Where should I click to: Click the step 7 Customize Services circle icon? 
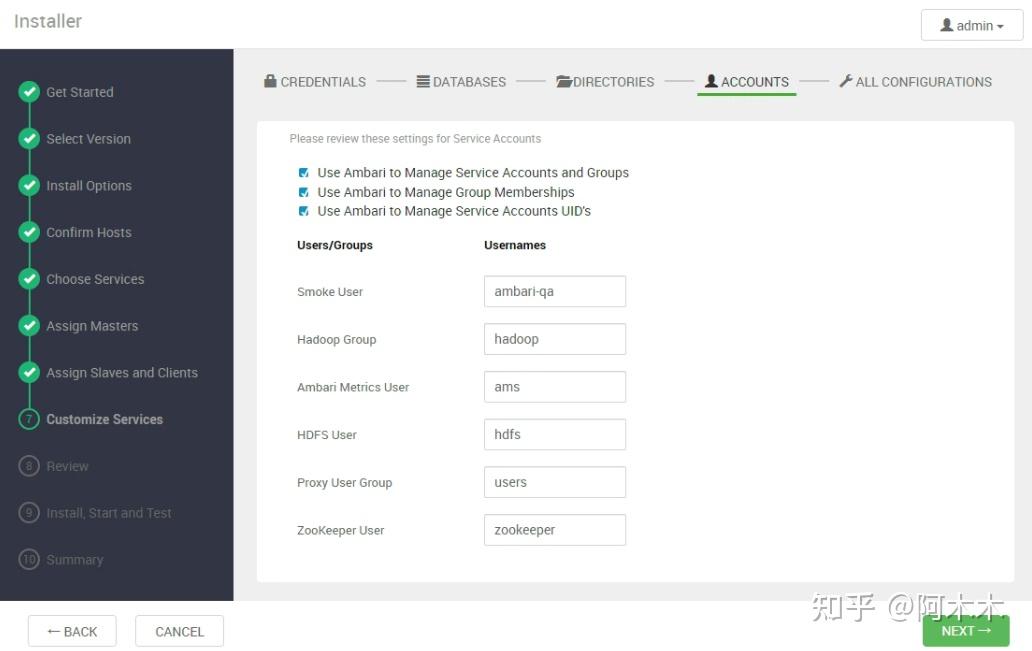[29, 419]
